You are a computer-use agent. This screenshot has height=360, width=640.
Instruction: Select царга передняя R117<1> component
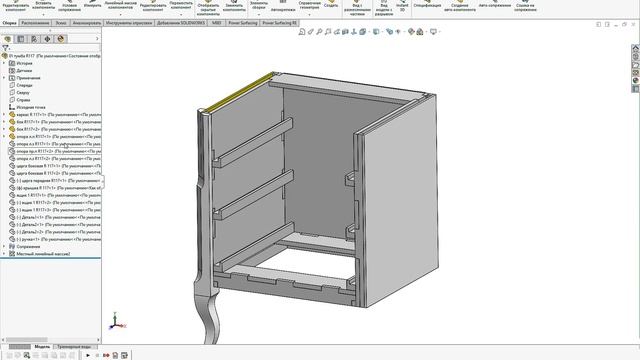click(x=55, y=180)
